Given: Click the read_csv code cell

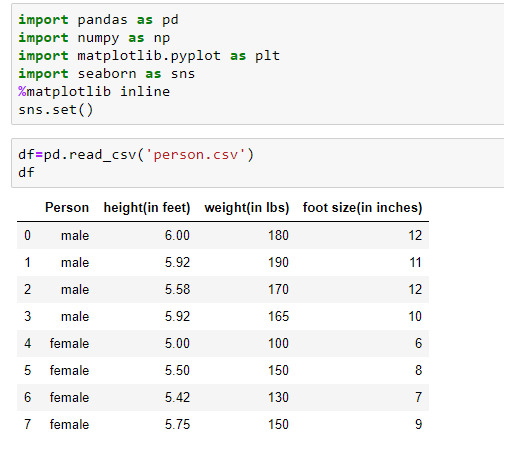Looking at the screenshot, I should click(x=258, y=163).
